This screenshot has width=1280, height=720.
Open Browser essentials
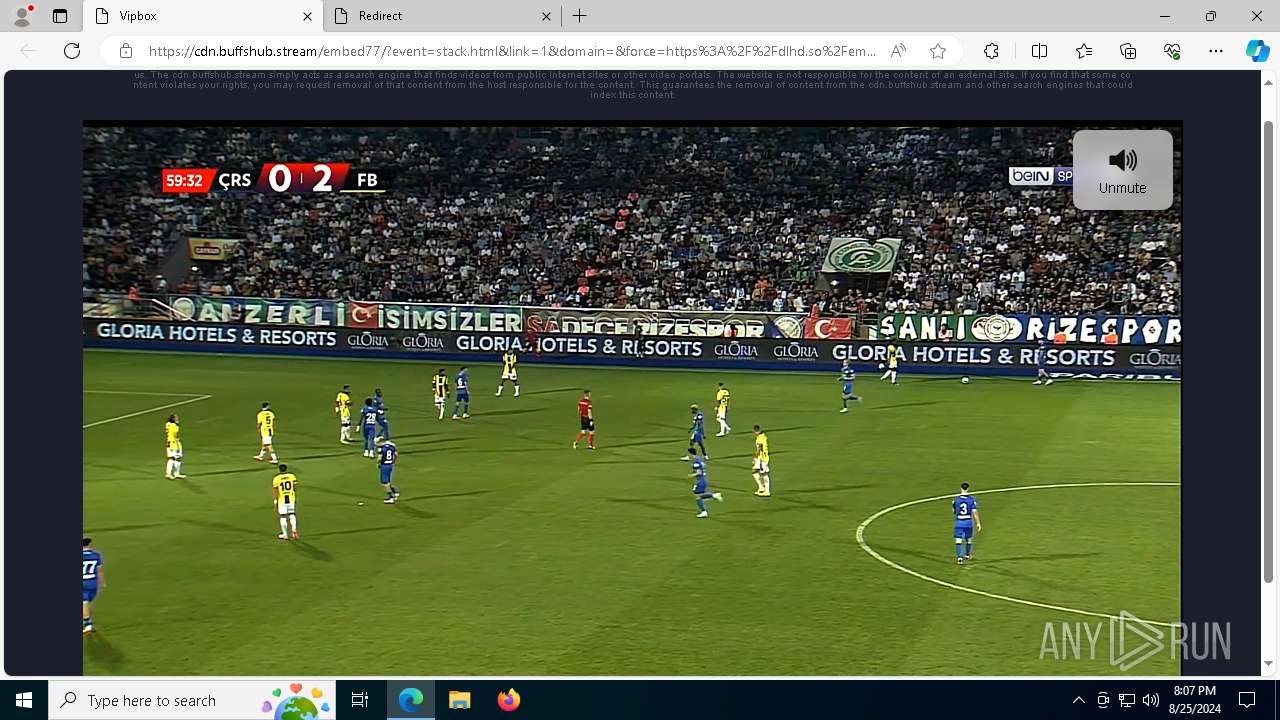pos(1172,51)
